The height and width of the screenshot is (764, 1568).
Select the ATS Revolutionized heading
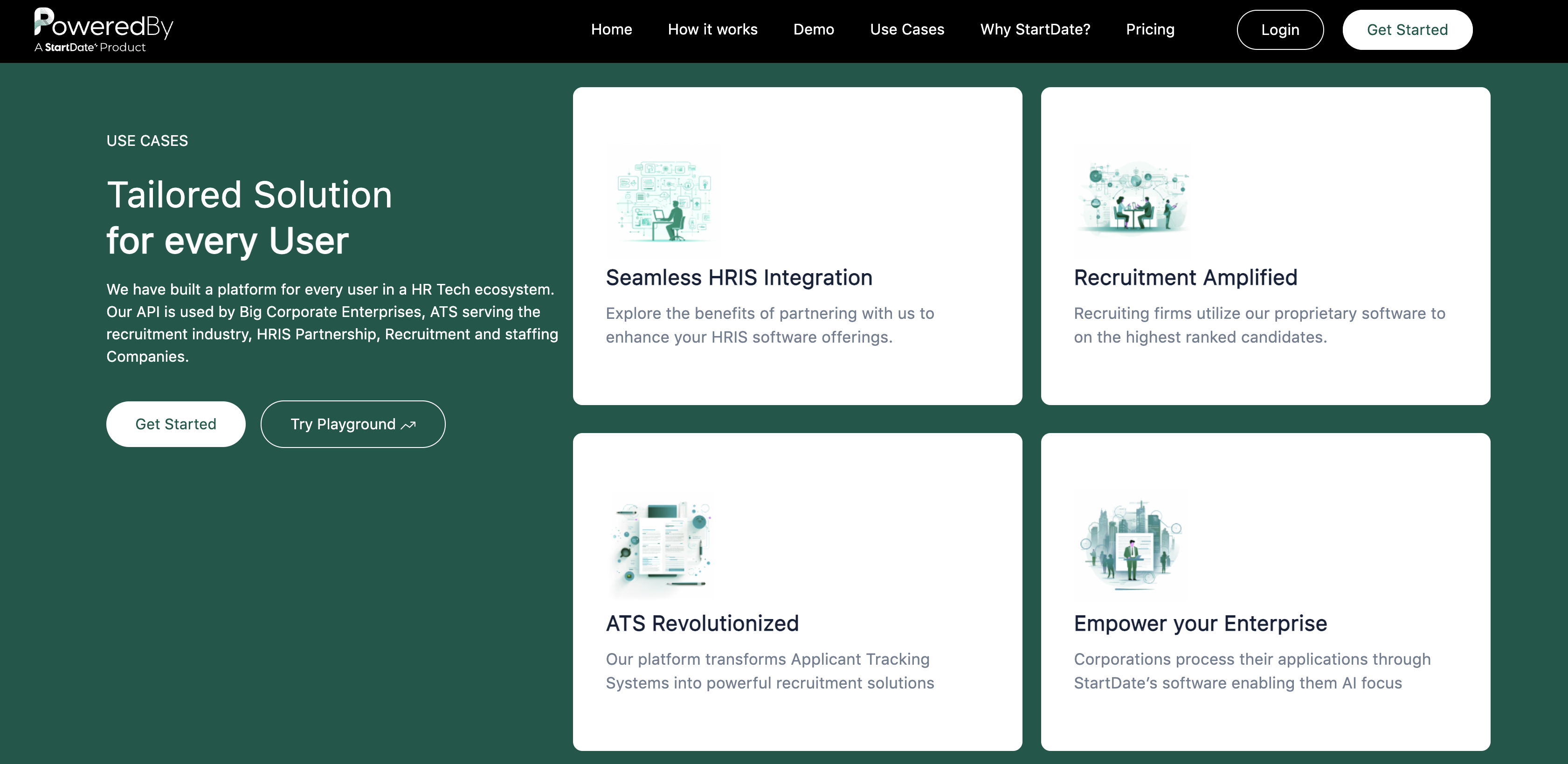pyautogui.click(x=702, y=623)
